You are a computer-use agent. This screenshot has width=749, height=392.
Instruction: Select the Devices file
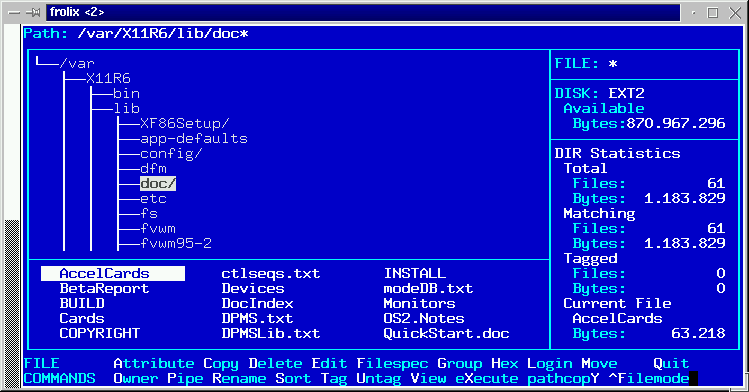[x=253, y=288]
